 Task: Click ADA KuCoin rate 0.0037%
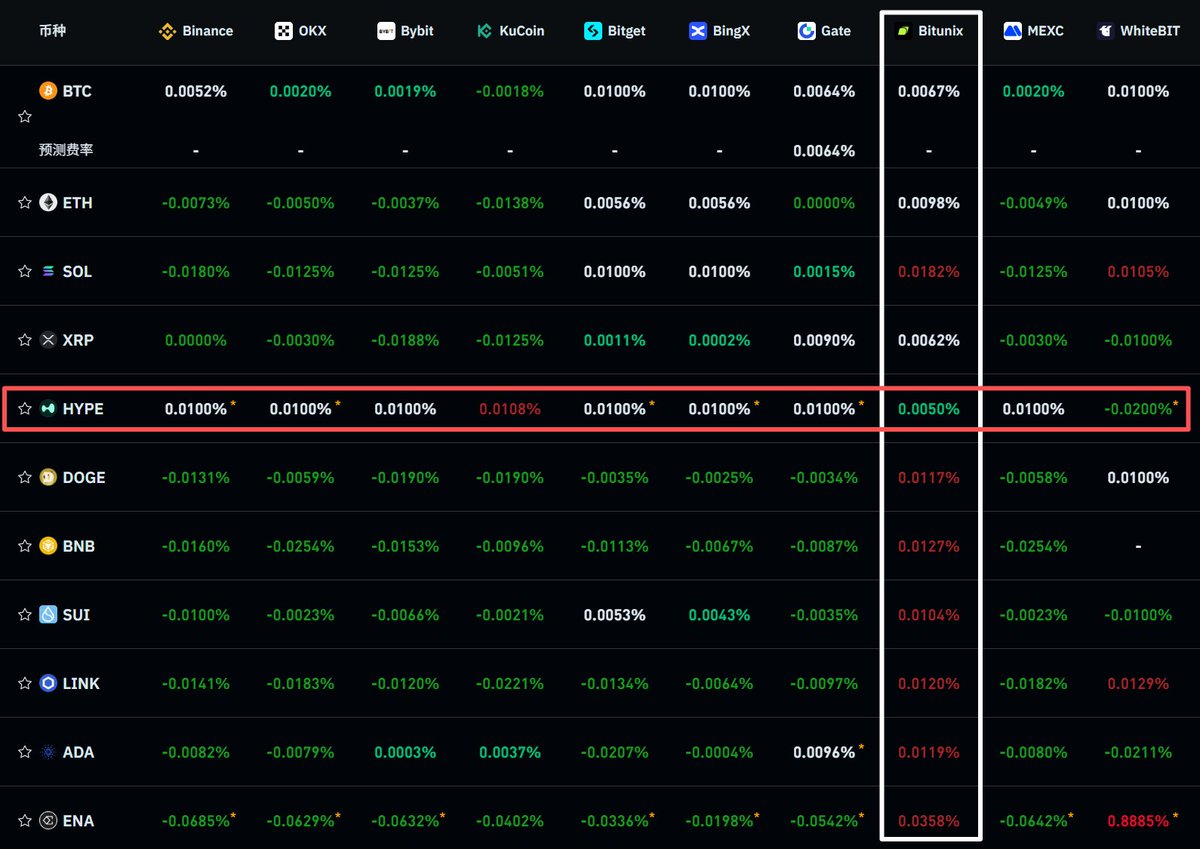click(510, 752)
